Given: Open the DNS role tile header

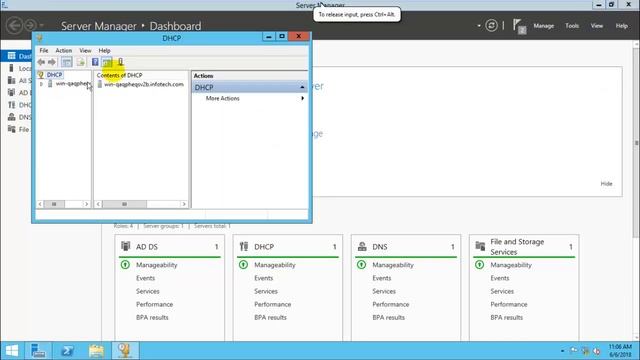Looking at the screenshot, I should (406, 247).
